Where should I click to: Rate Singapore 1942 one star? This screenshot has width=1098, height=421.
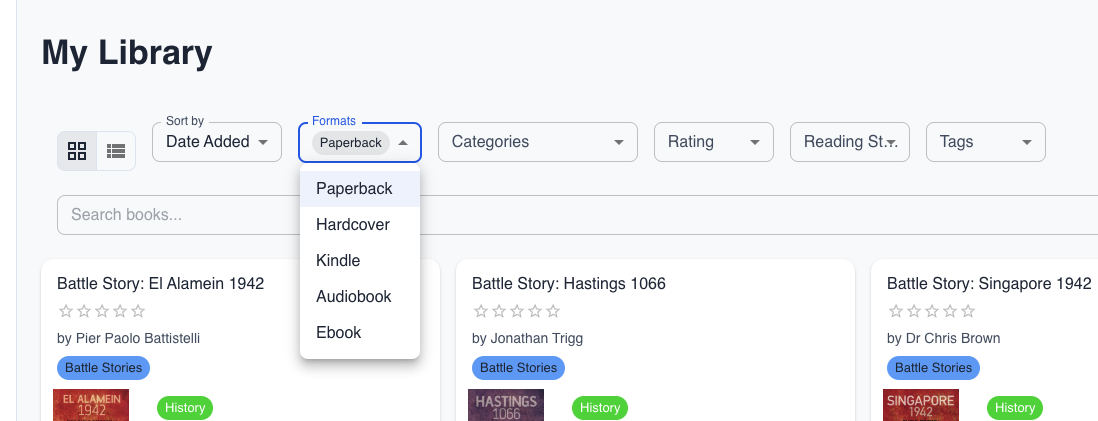896,311
